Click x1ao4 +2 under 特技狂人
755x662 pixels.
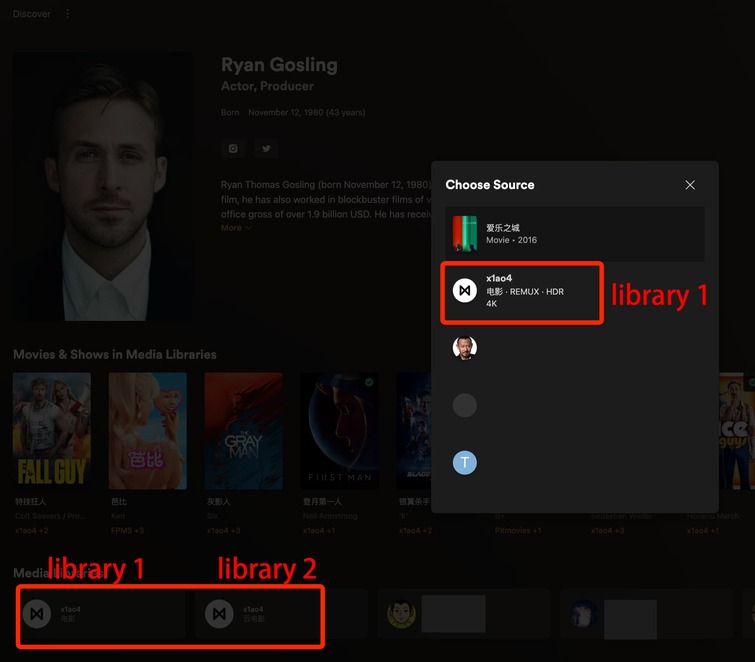click(x=32, y=531)
